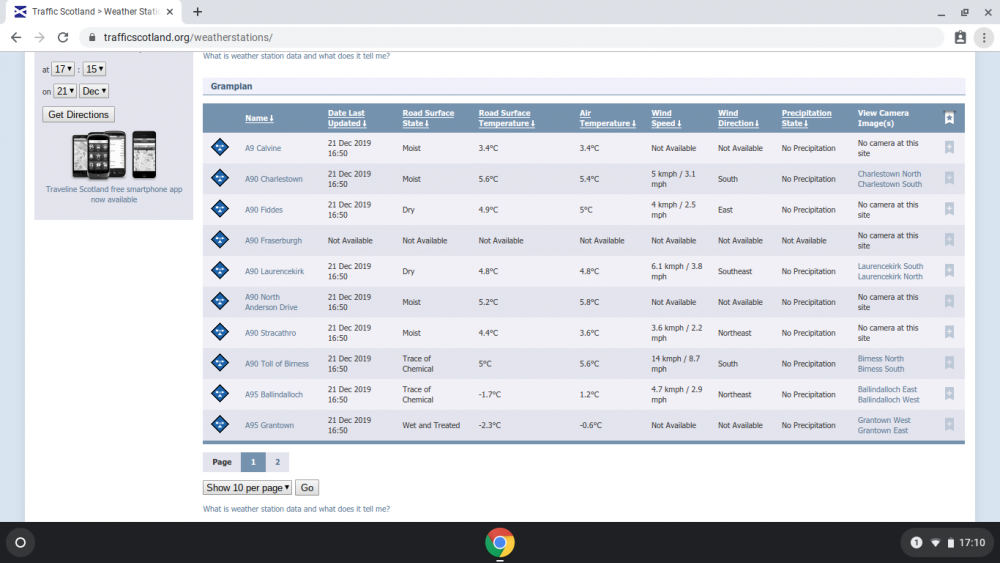Bookmark the A9 Calvine row
This screenshot has width=1000, height=563.
coord(949,147)
